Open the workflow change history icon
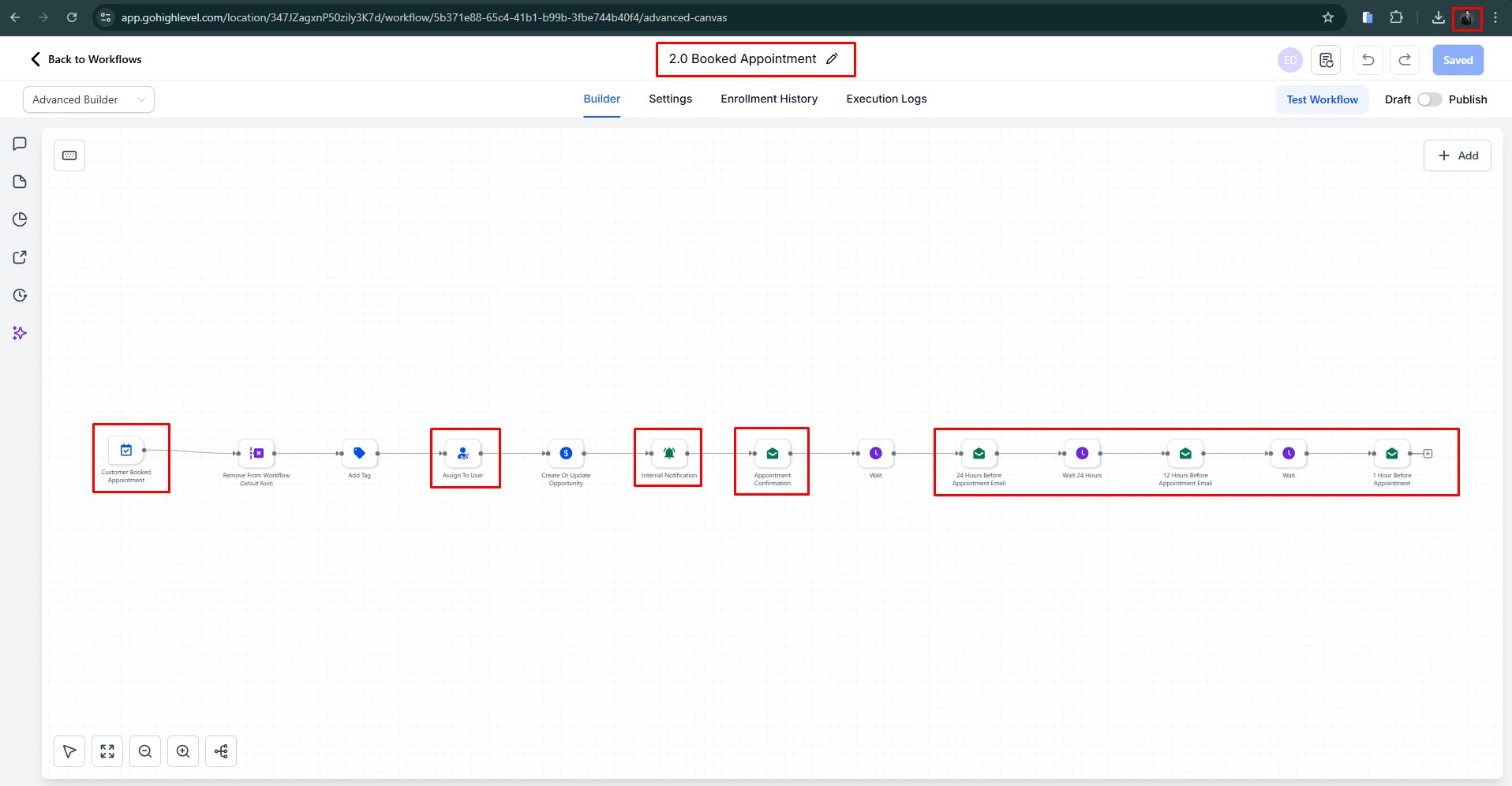This screenshot has height=786, width=1512. pos(1326,60)
